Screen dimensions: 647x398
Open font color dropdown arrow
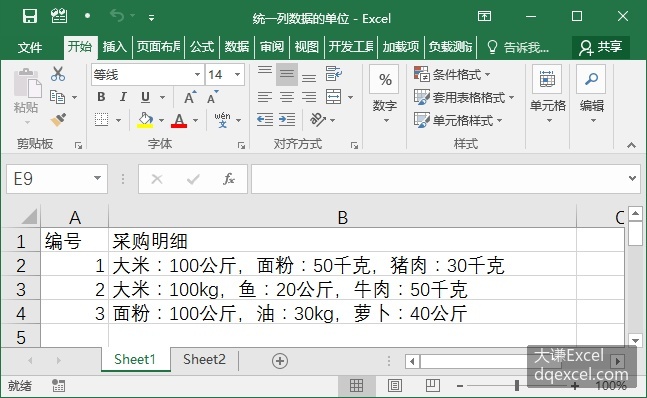pyautogui.click(x=196, y=120)
